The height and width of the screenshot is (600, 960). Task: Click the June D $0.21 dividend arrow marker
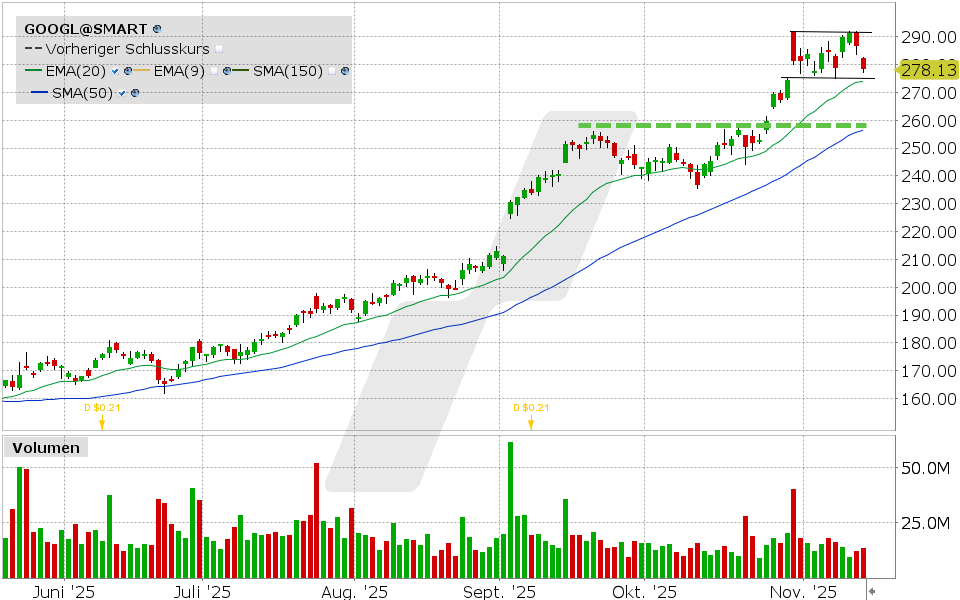(101, 422)
